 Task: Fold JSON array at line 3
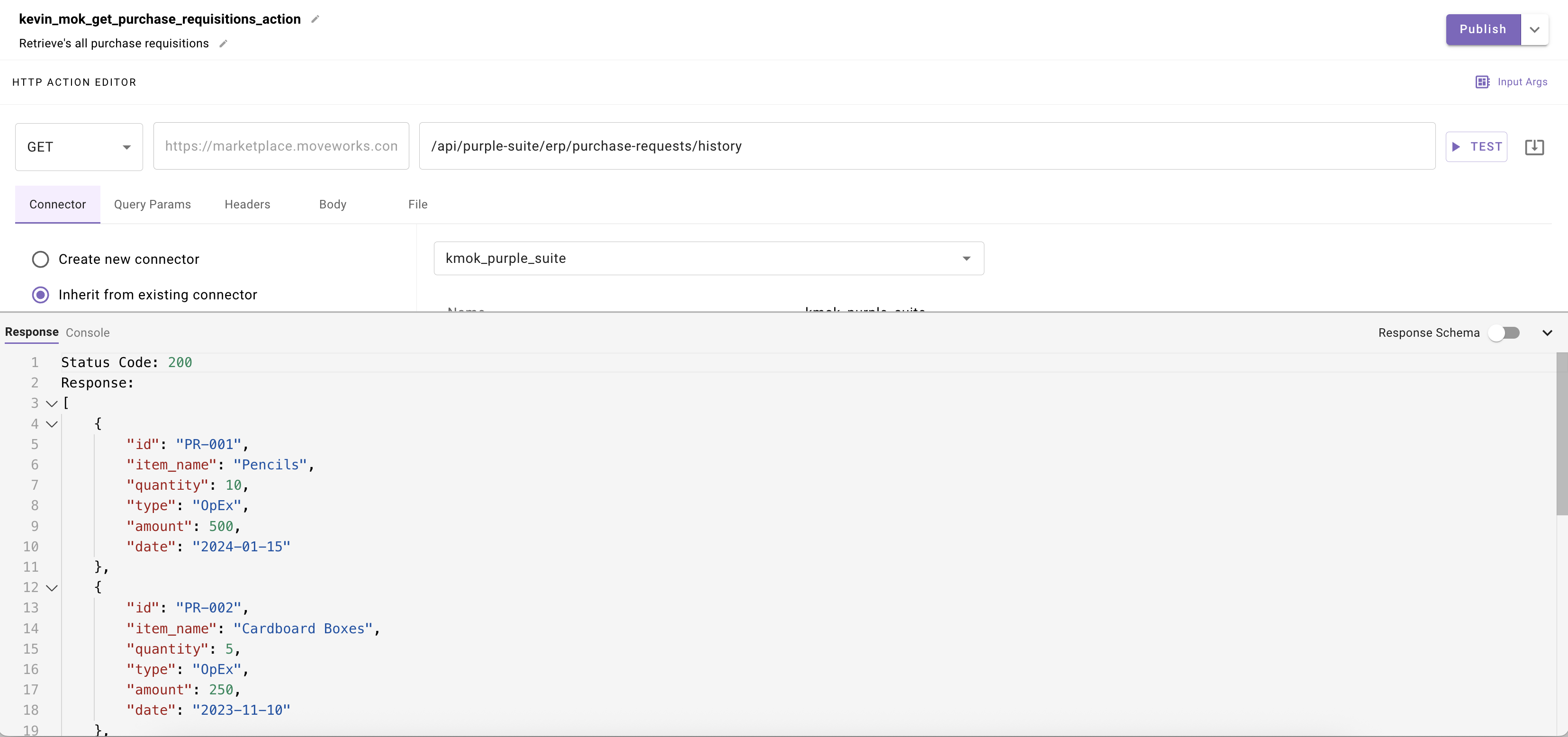[x=52, y=404]
